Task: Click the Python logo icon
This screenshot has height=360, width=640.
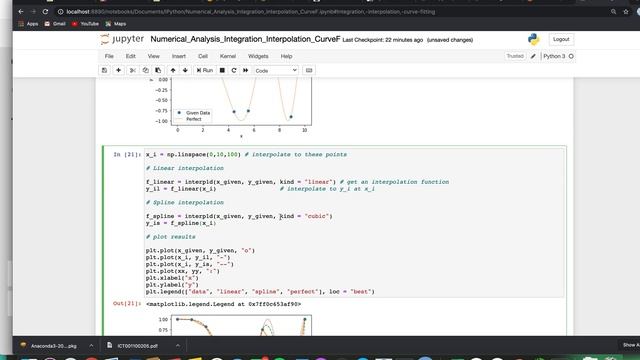Action: (x=533, y=39)
